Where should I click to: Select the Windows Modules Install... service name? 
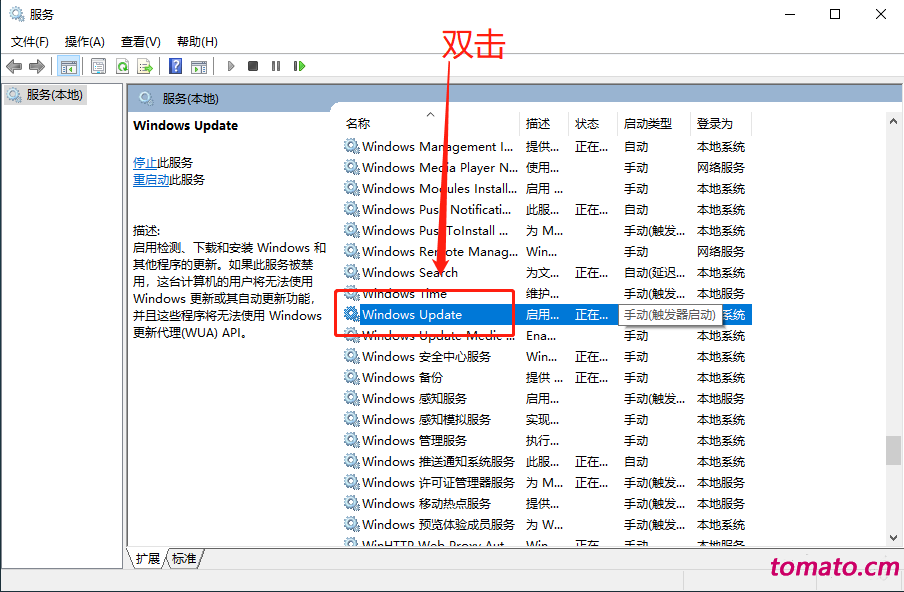click(439, 188)
